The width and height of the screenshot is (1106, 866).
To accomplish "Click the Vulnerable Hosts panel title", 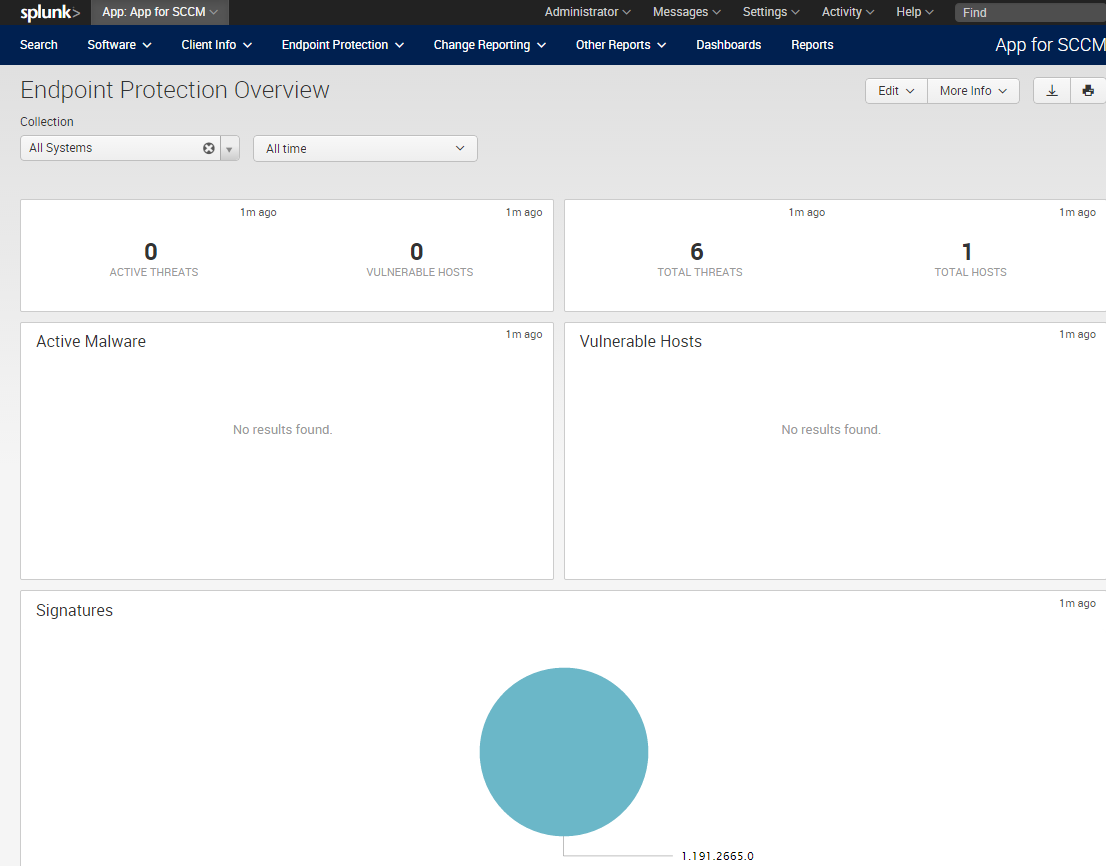I will coord(640,341).
